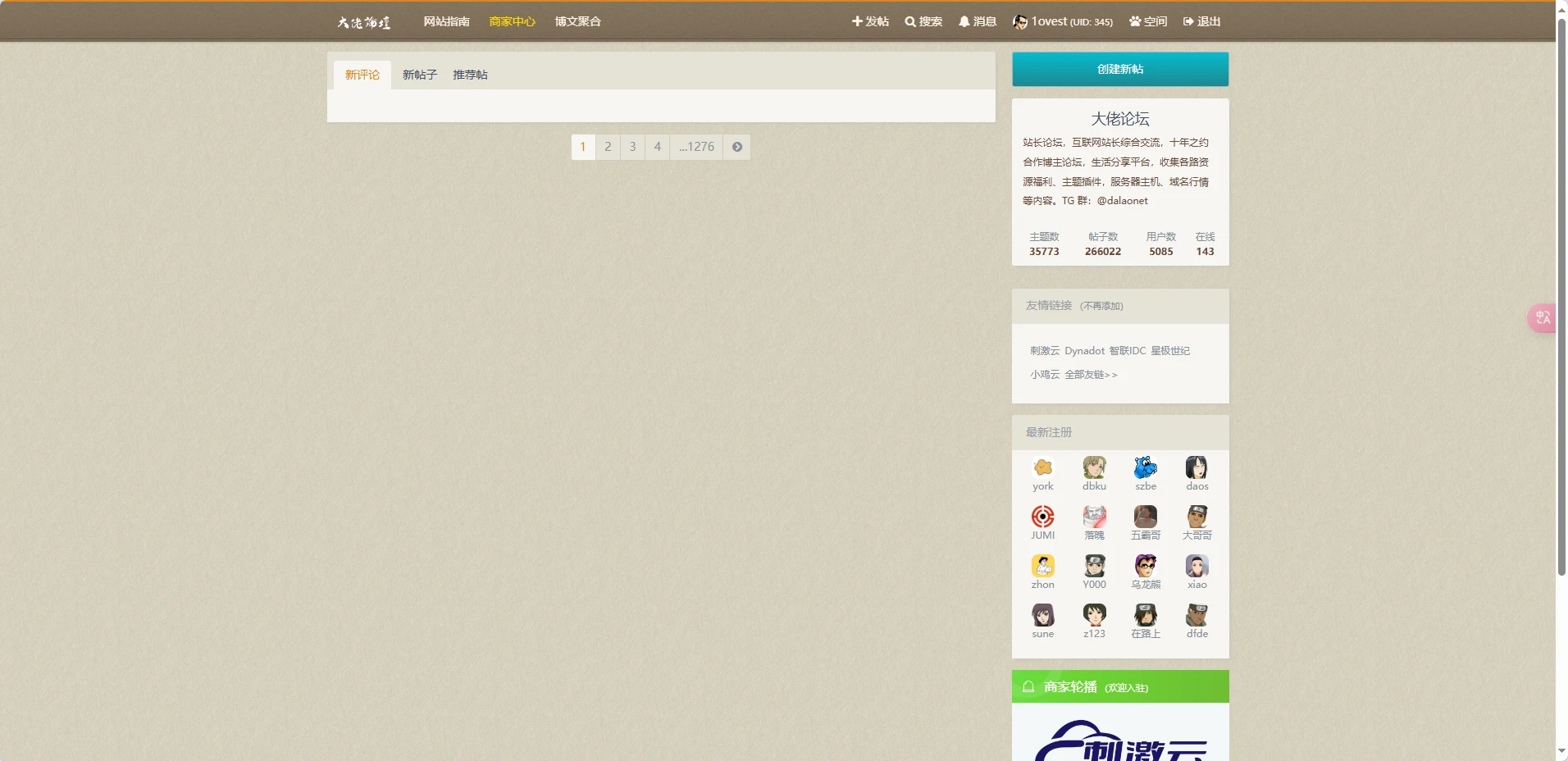Screen dimensions: 1568x761
Task: Click the 创建新帖 button
Action: (1119, 70)
